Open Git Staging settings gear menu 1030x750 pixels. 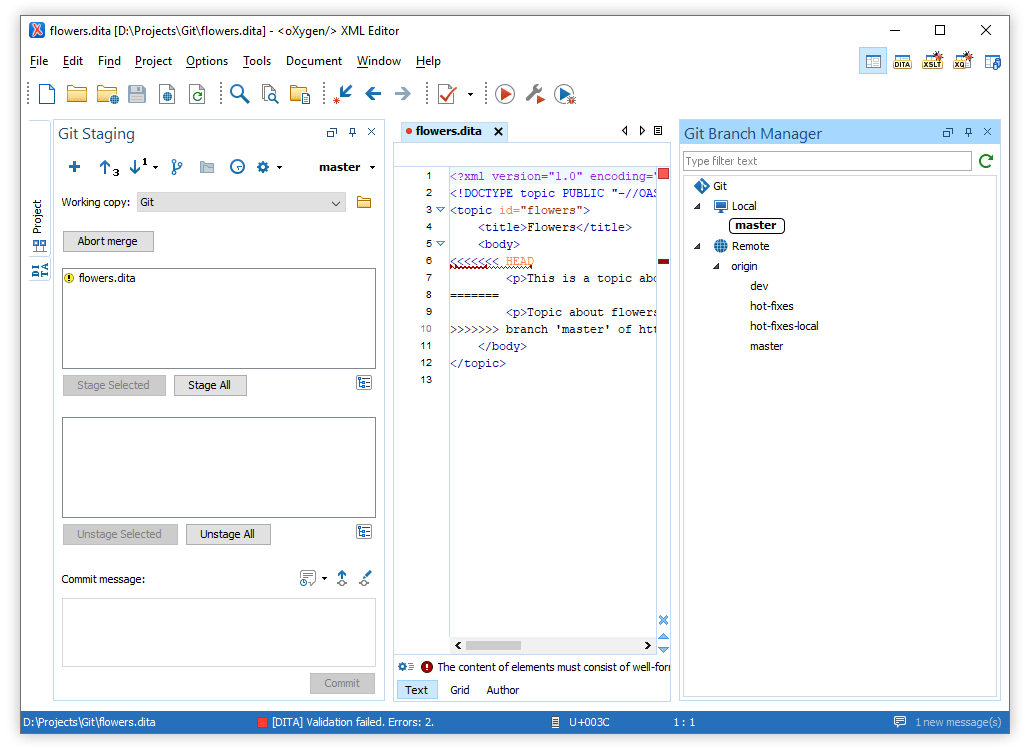pyautogui.click(x=269, y=167)
